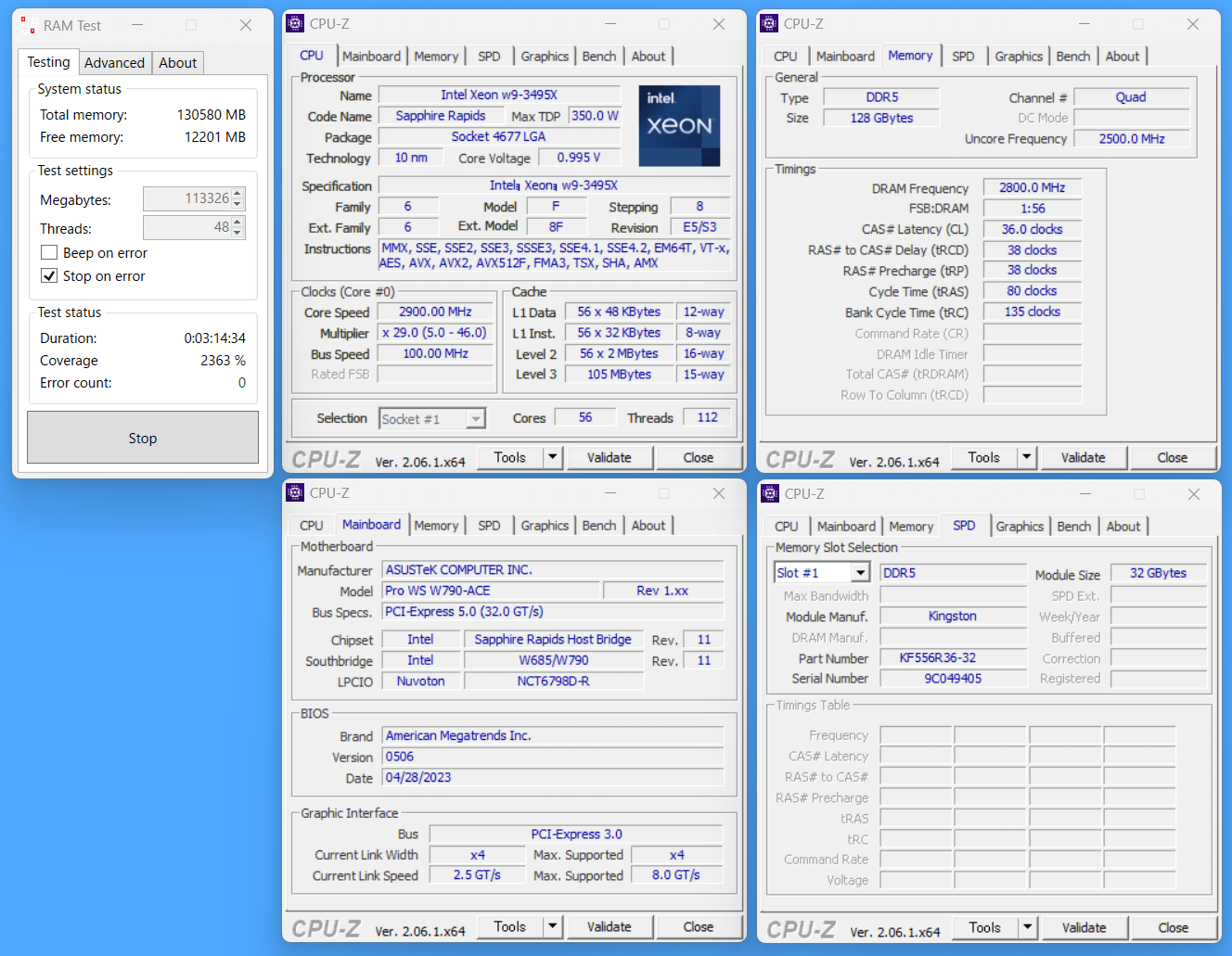This screenshot has width=1232, height=956.
Task: Expand Tools dropdown arrow in CPU tab window
Action: (553, 457)
